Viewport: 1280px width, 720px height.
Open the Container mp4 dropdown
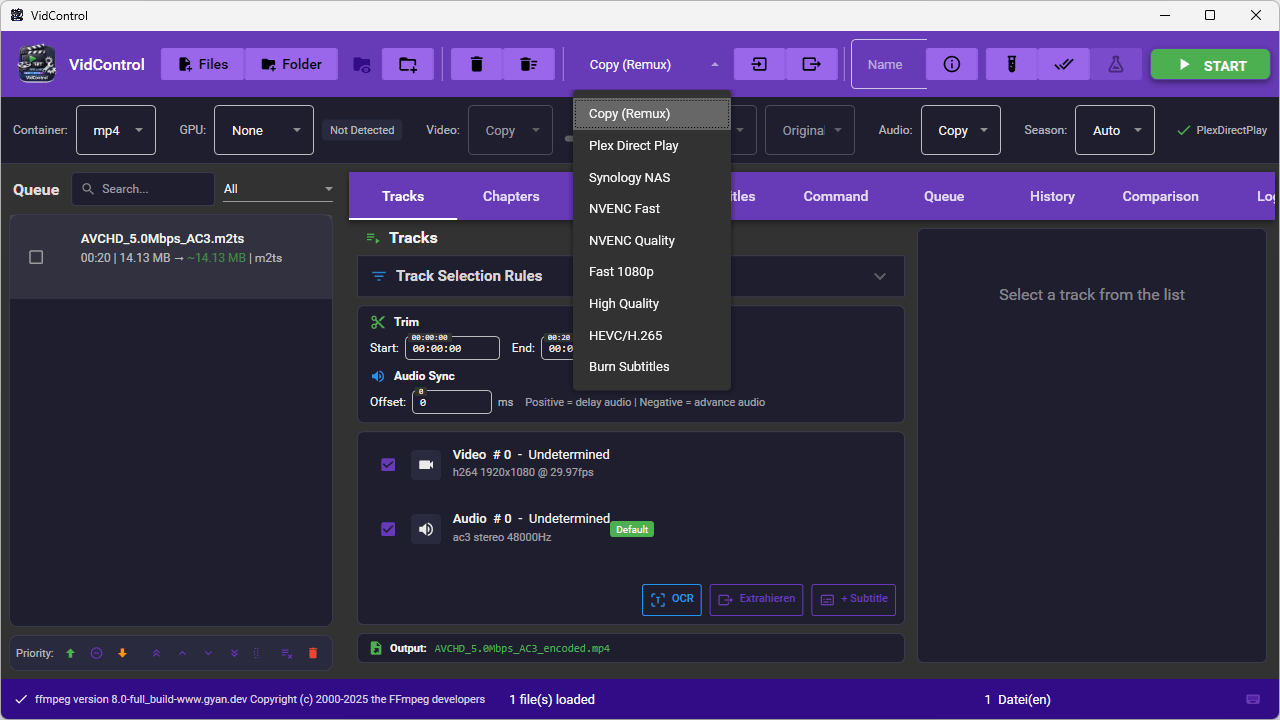(x=116, y=130)
